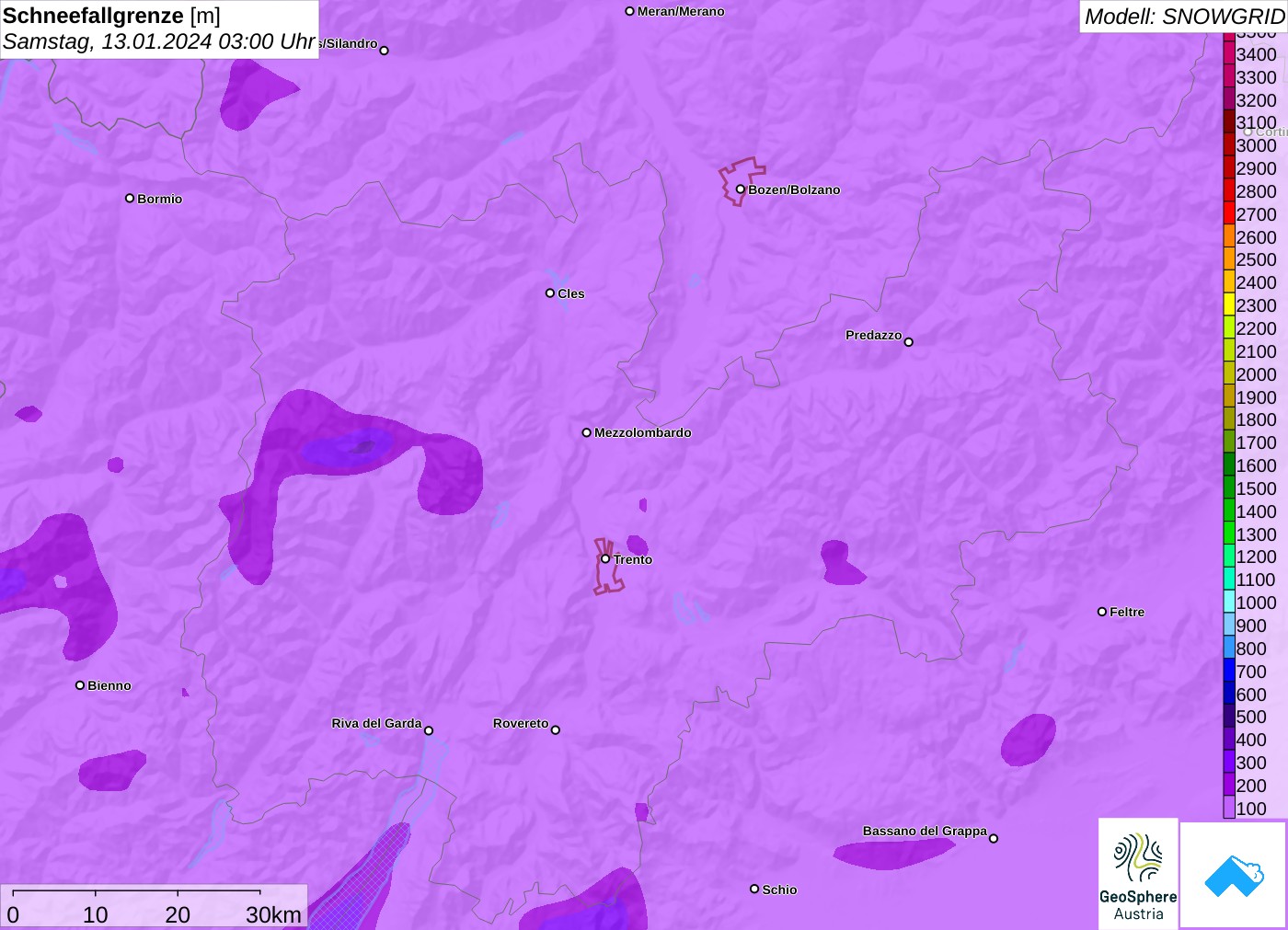Click the Meran/Merano map marker
The width and height of the screenshot is (1288, 930).
[x=629, y=11]
